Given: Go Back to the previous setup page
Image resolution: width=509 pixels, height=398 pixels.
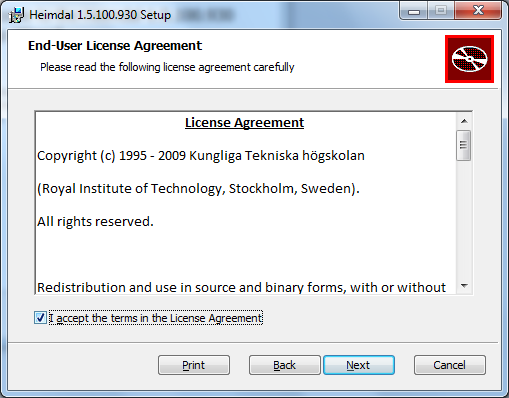Looking at the screenshot, I should (x=285, y=365).
